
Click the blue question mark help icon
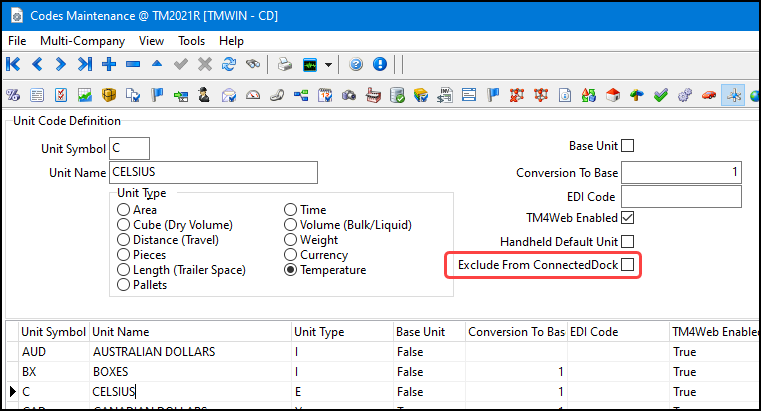click(356, 65)
